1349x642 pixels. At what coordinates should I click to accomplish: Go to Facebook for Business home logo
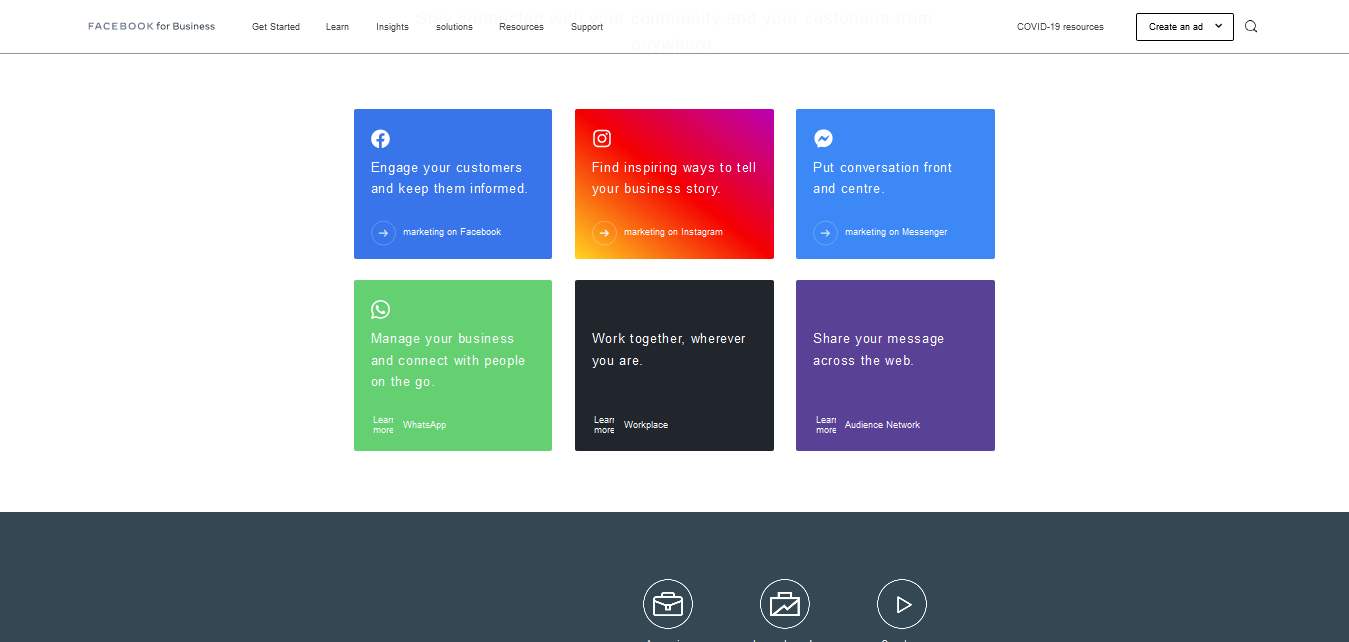(151, 26)
